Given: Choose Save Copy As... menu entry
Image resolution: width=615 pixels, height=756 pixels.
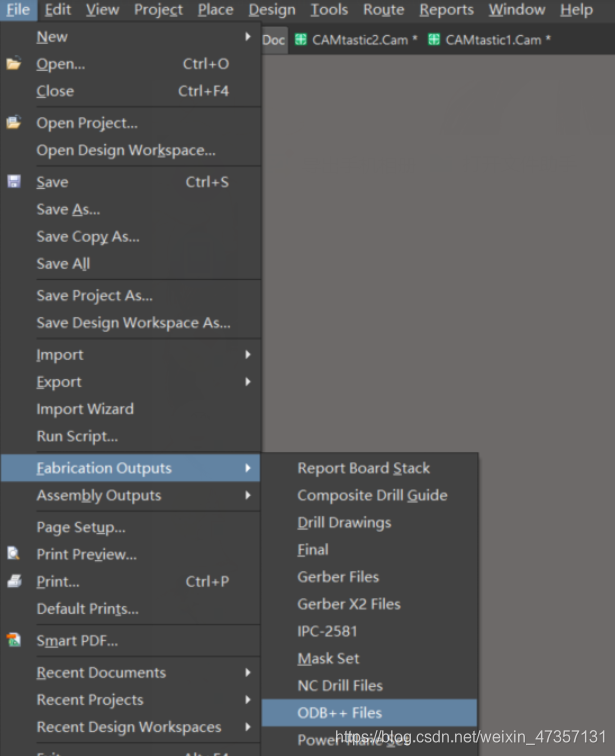Looking at the screenshot, I should click(x=131, y=236).
